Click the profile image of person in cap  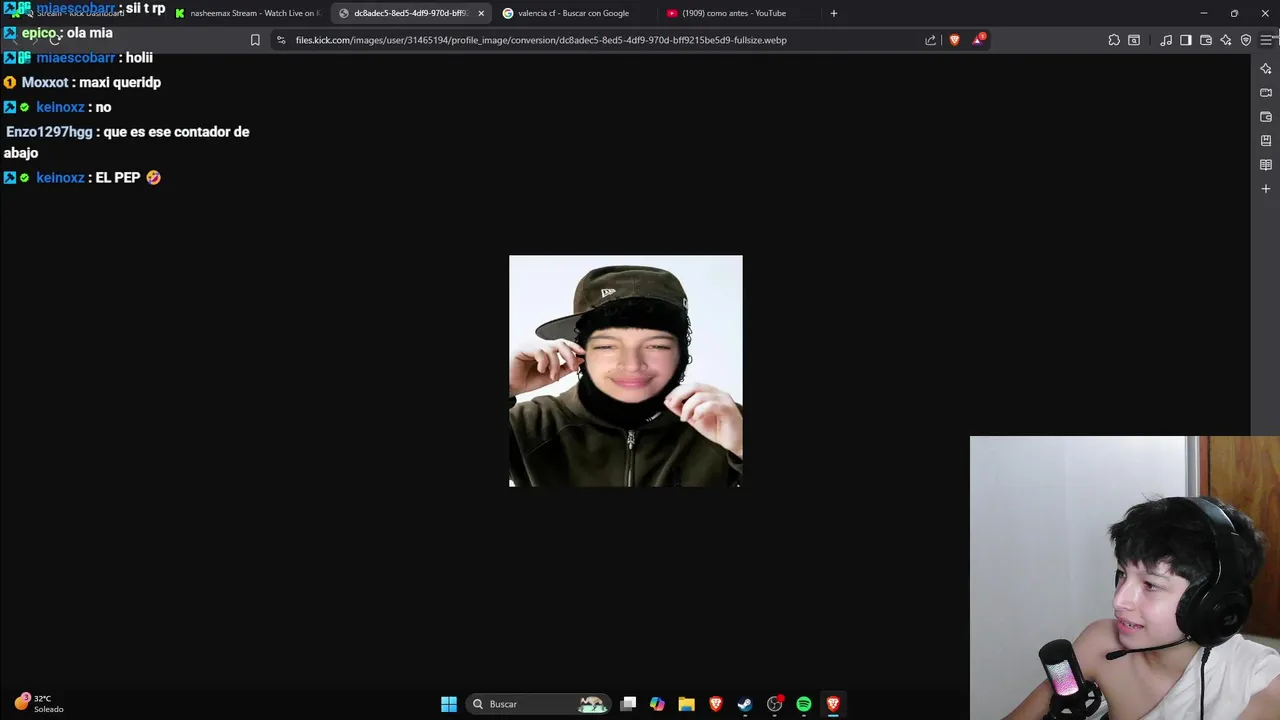click(626, 371)
